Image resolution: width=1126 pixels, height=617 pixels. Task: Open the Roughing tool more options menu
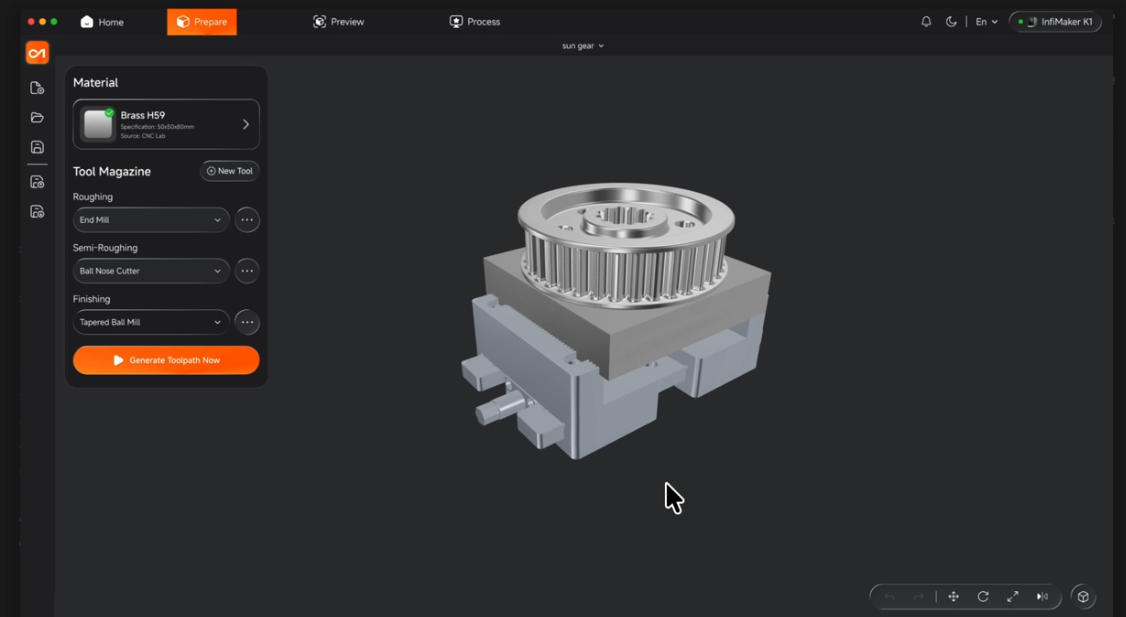point(247,220)
